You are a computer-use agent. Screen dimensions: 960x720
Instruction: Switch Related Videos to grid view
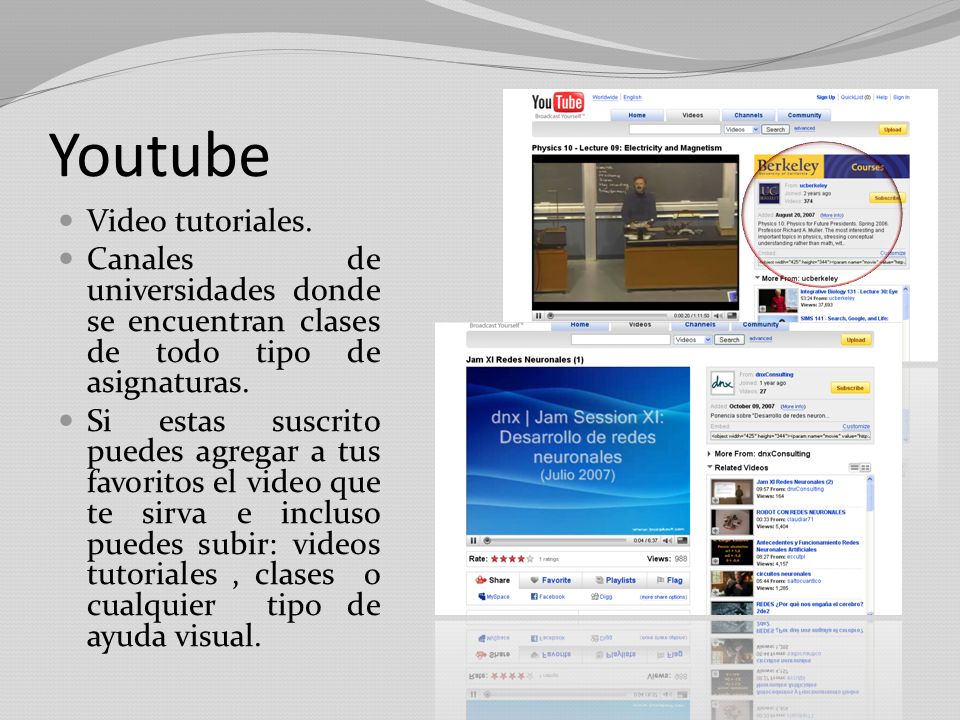click(866, 468)
